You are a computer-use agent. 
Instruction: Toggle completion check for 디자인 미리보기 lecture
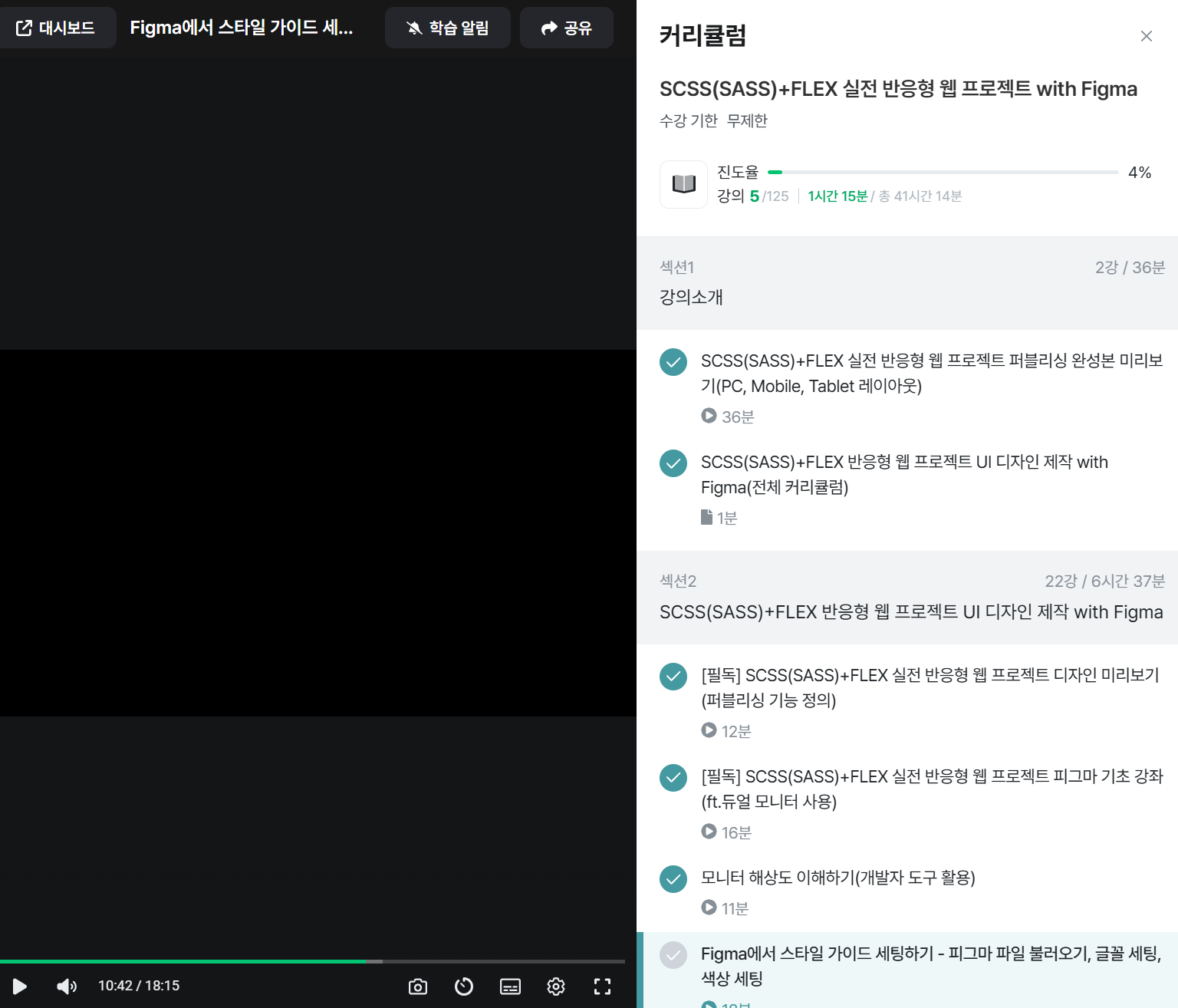coord(673,677)
